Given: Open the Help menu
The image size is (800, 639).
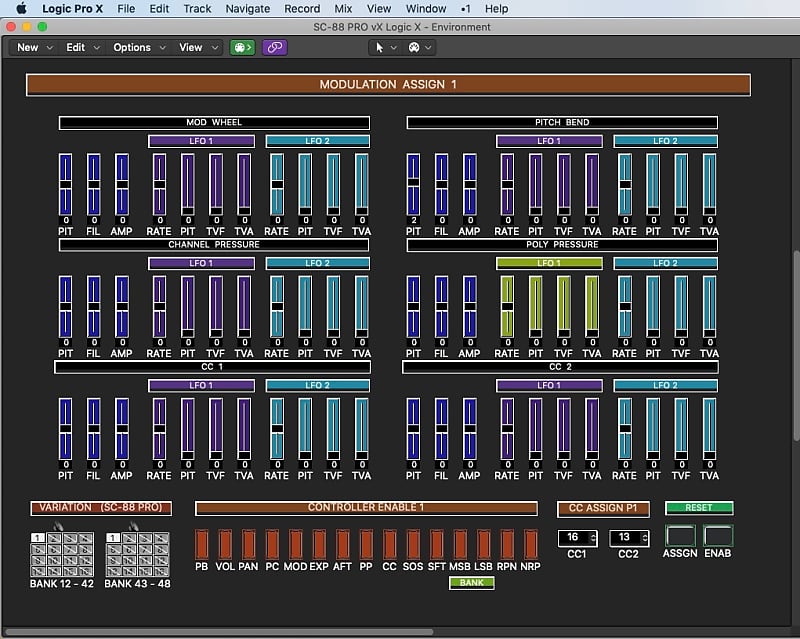Looking at the screenshot, I should point(496,9).
